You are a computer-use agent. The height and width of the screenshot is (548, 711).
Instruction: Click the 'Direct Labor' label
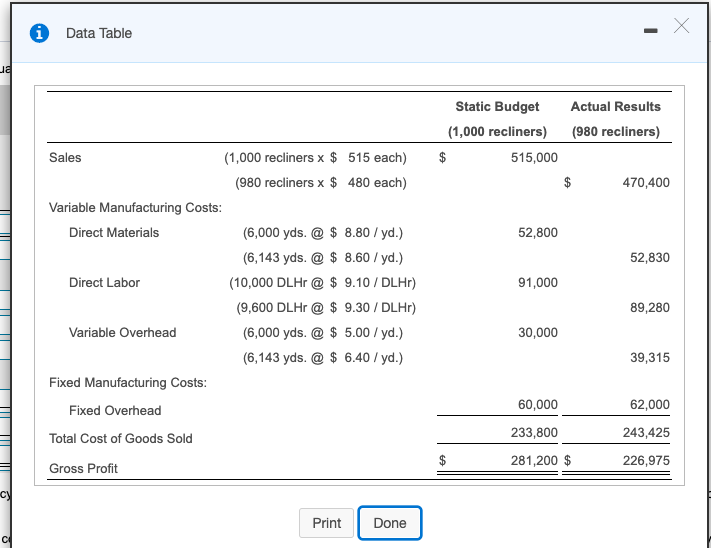coord(104,282)
